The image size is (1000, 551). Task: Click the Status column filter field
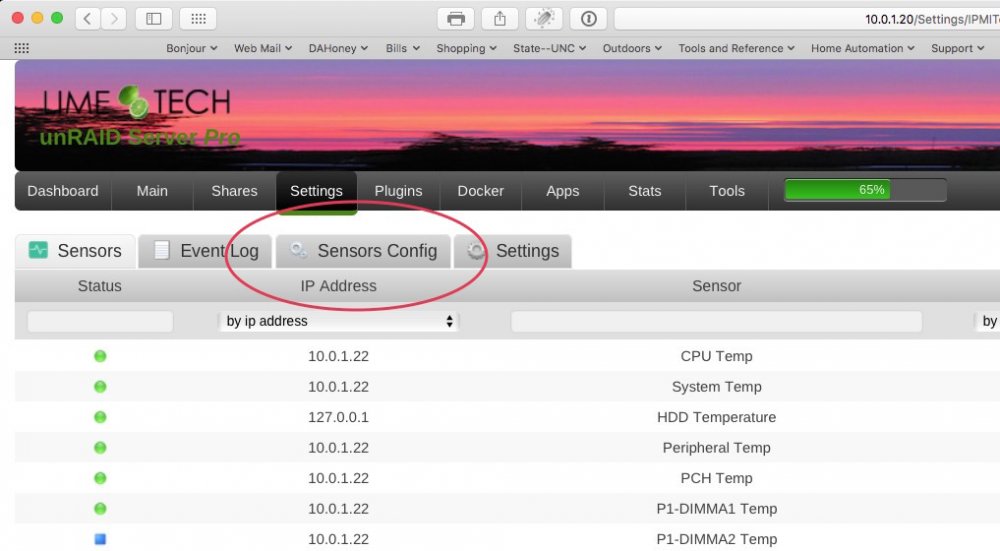(100, 321)
